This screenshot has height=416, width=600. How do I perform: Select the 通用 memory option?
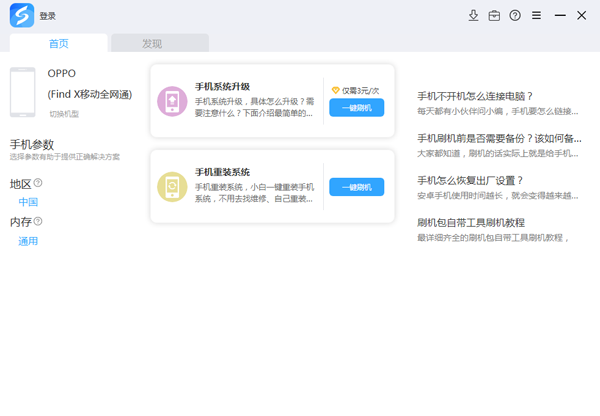coord(28,241)
